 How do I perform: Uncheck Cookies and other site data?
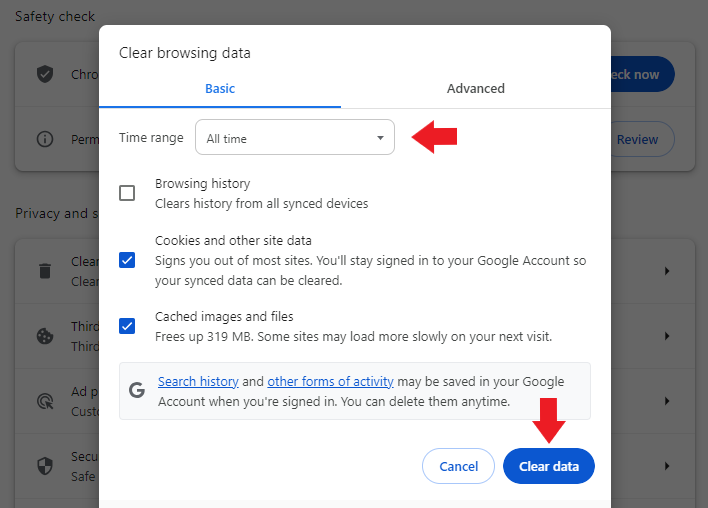(127, 260)
